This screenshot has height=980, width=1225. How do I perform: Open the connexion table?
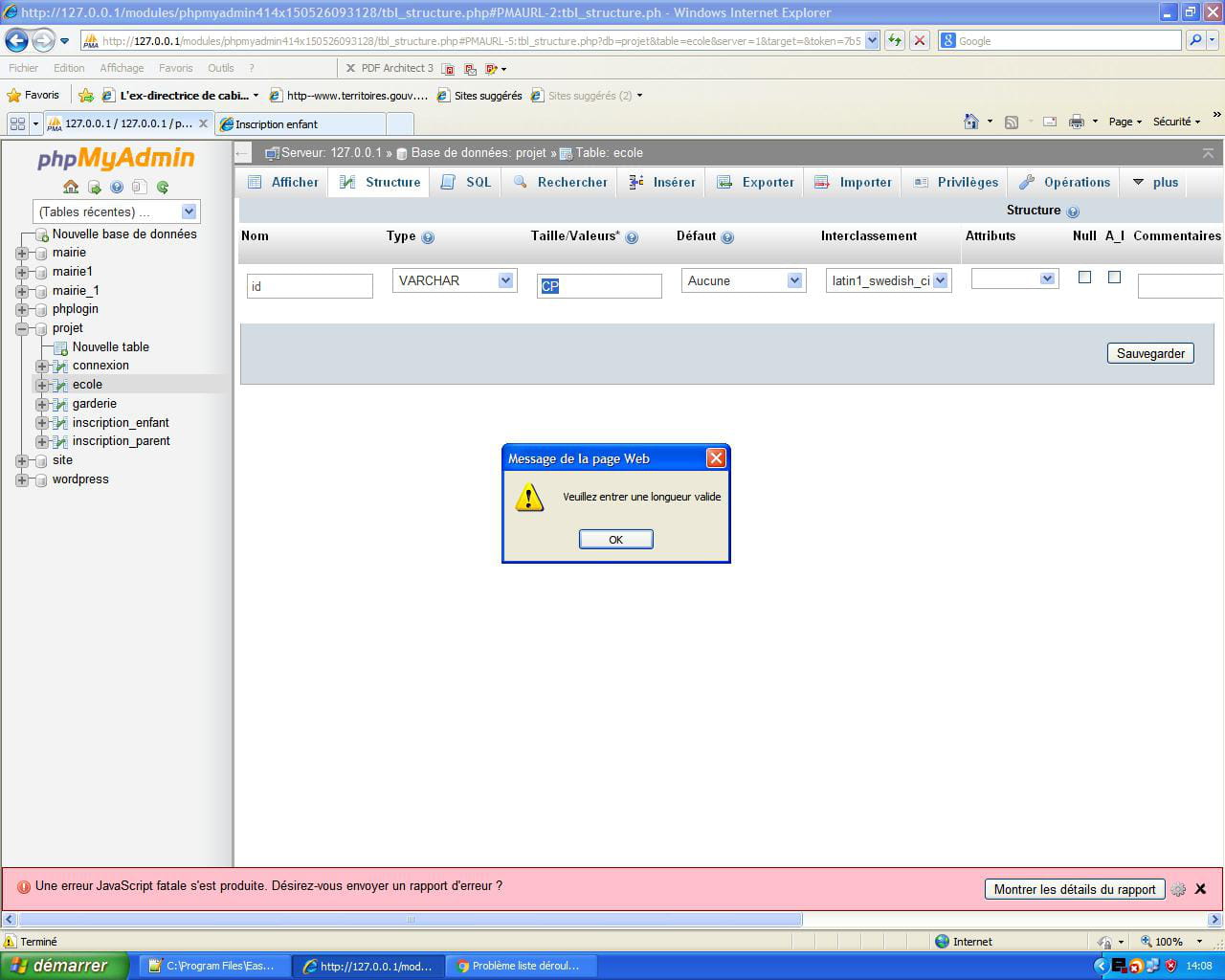pos(100,366)
